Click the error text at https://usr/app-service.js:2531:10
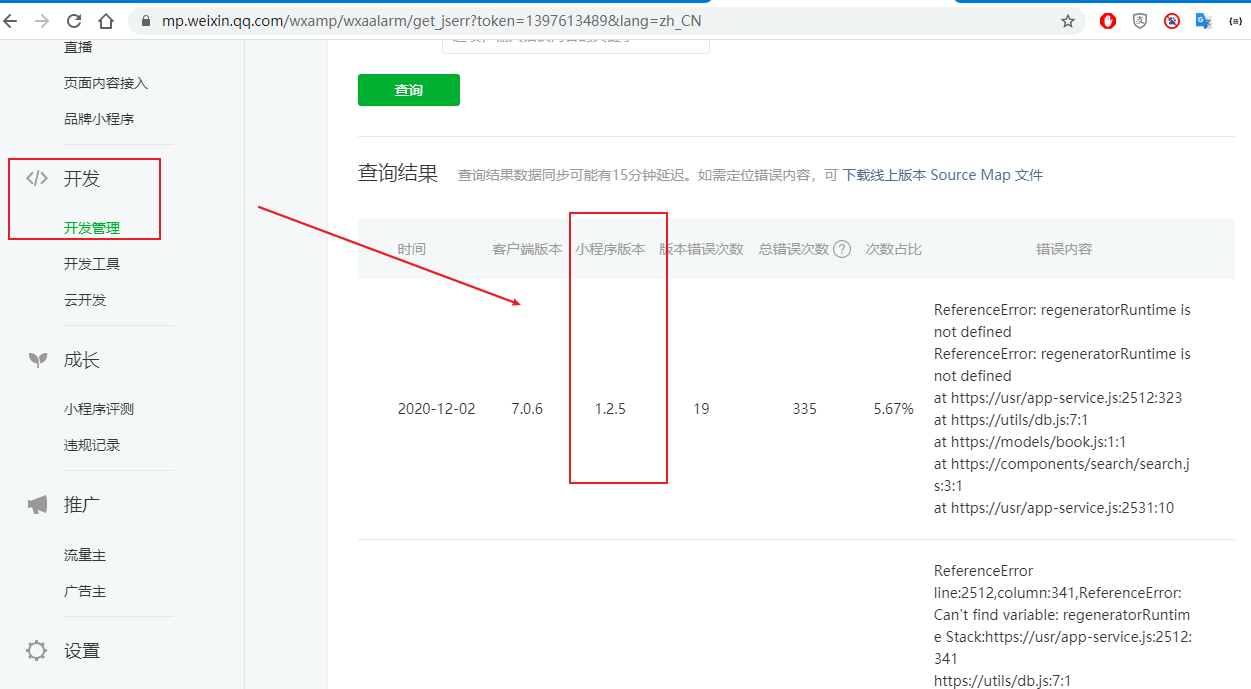 [x=1054, y=508]
